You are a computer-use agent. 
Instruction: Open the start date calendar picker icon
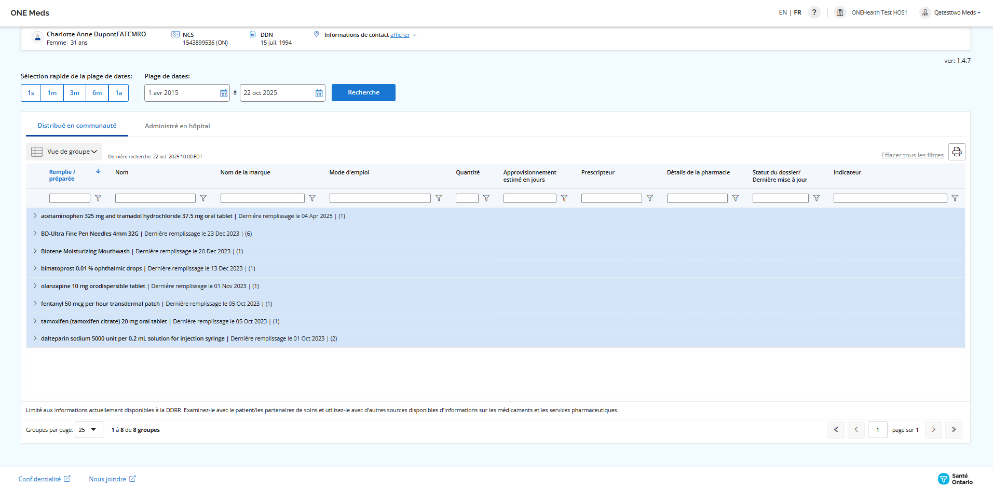223,93
